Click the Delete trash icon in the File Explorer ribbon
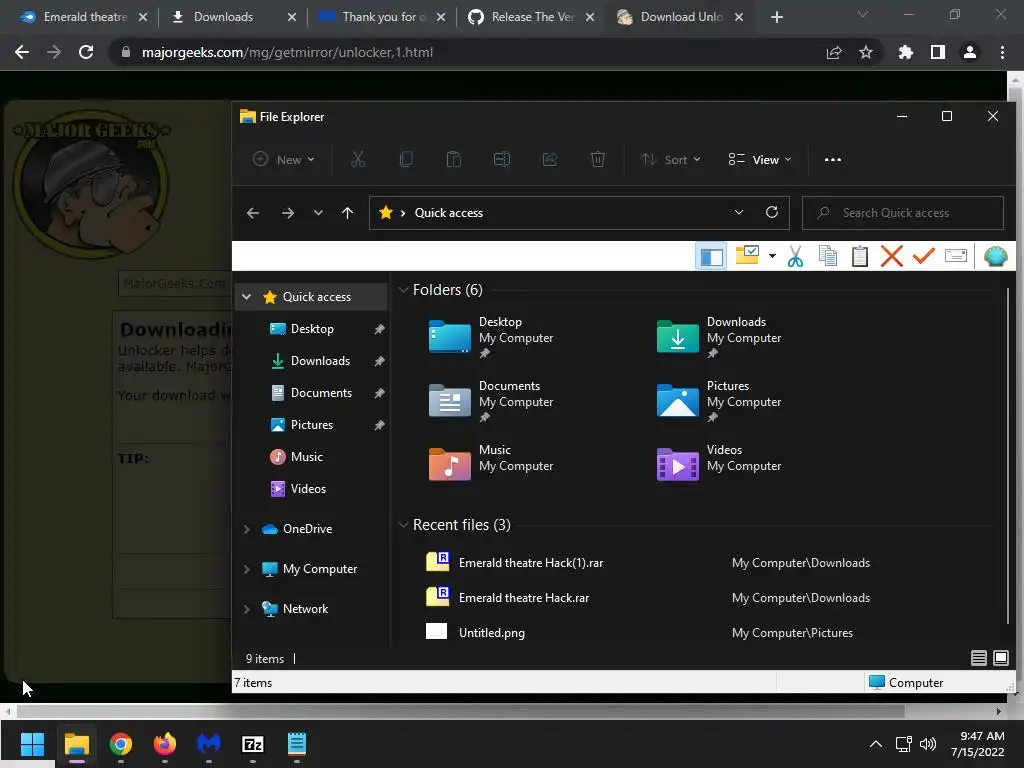The width and height of the screenshot is (1024, 768). click(598, 159)
